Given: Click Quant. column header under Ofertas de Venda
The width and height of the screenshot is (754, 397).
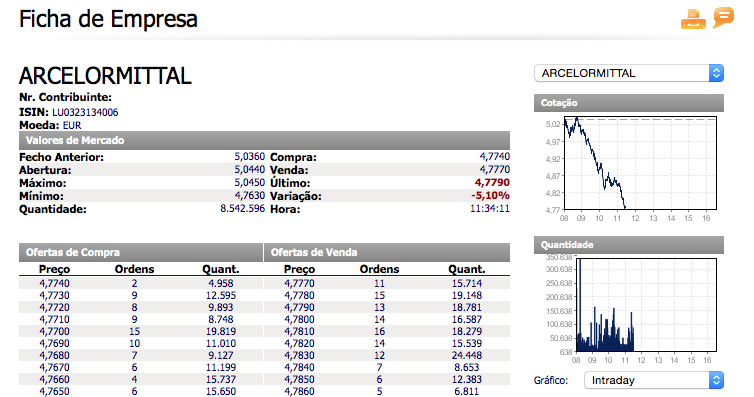Looking at the screenshot, I should tap(466, 269).
